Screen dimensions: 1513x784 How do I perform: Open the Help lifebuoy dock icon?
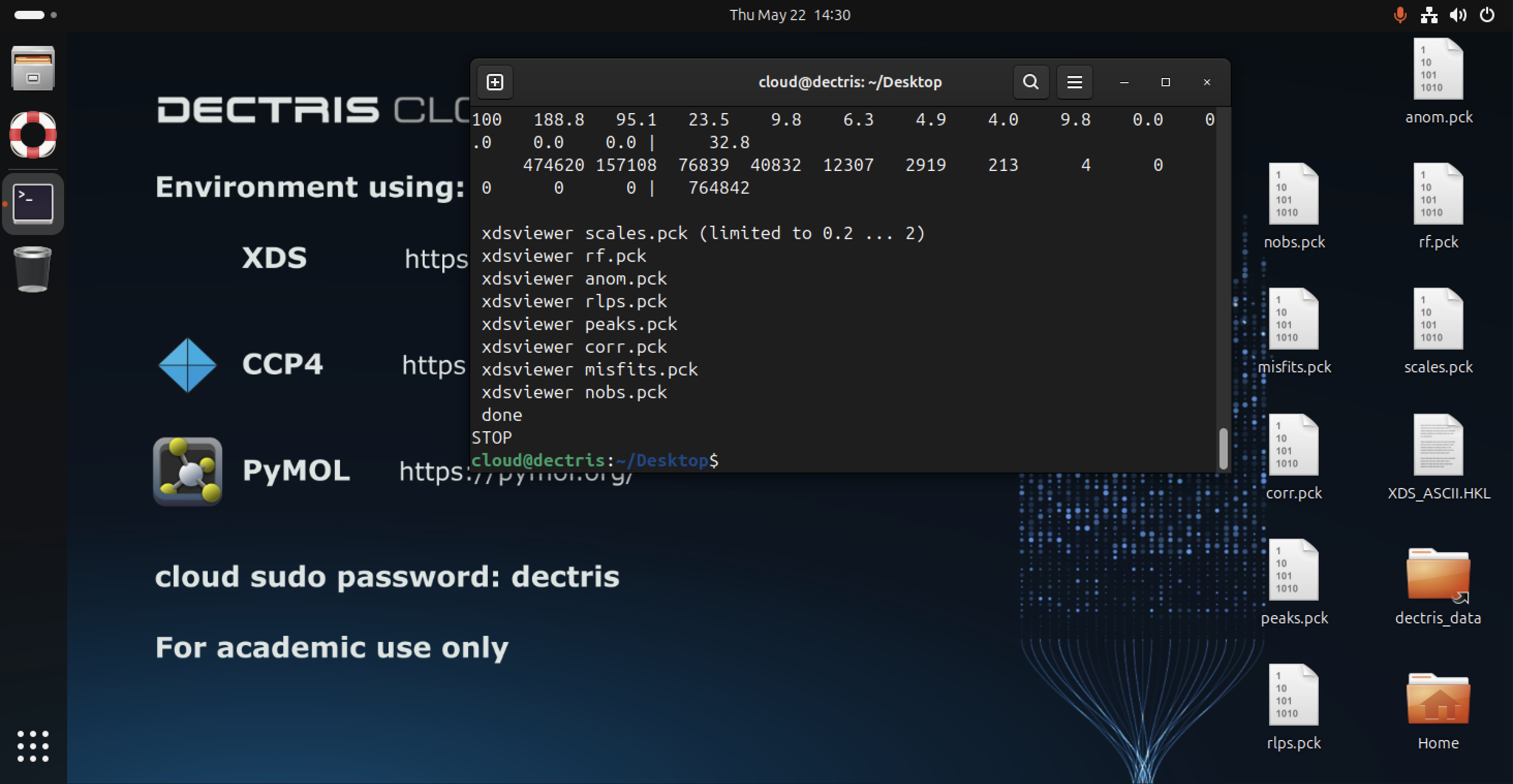(33, 135)
